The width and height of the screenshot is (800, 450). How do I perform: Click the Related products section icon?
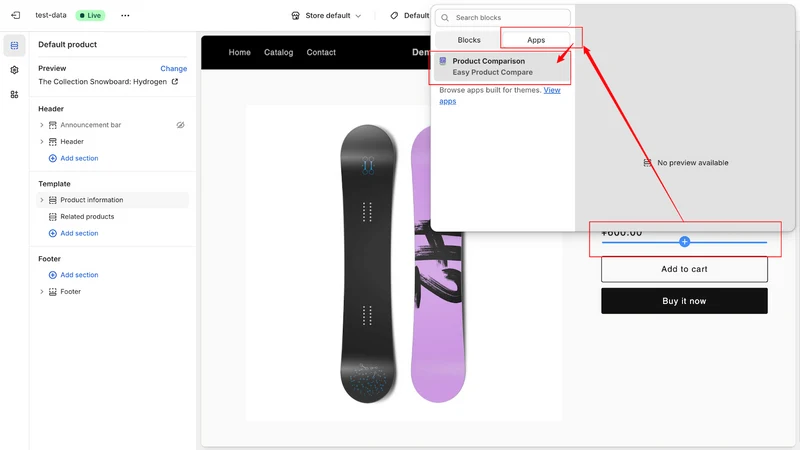pyautogui.click(x=53, y=217)
